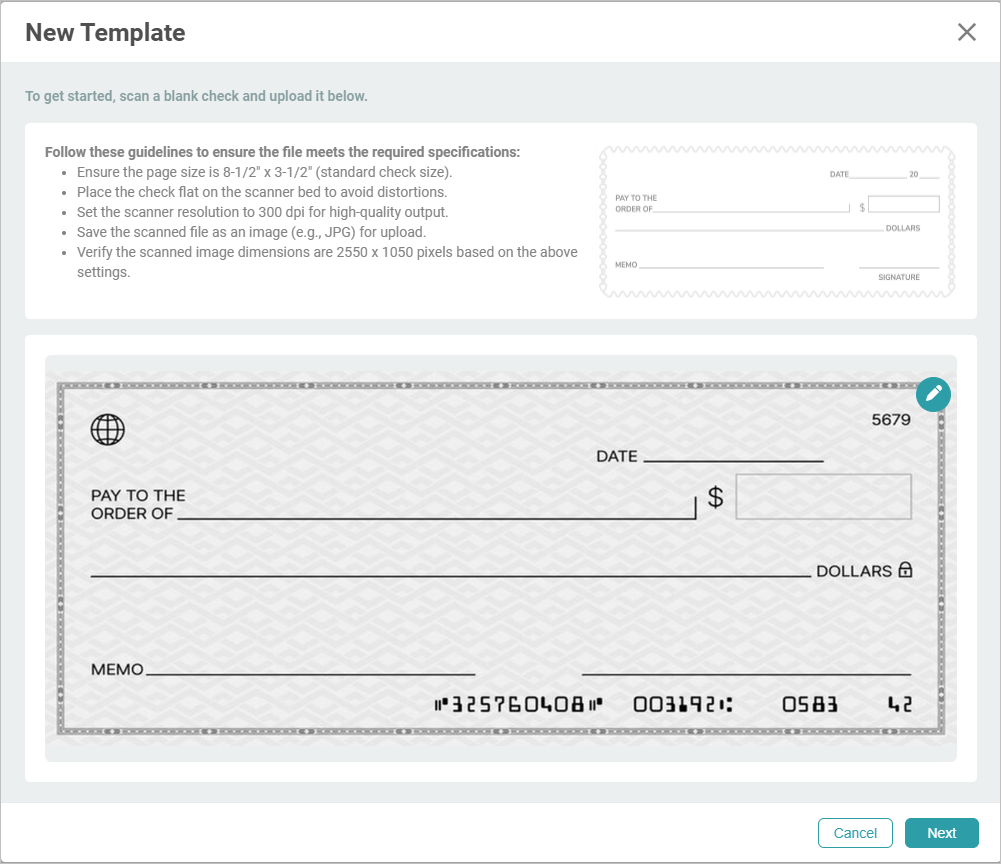Screen dimensions: 1001x864
Task: Click the 300 dpi scanner resolution guideline
Action: click(262, 212)
